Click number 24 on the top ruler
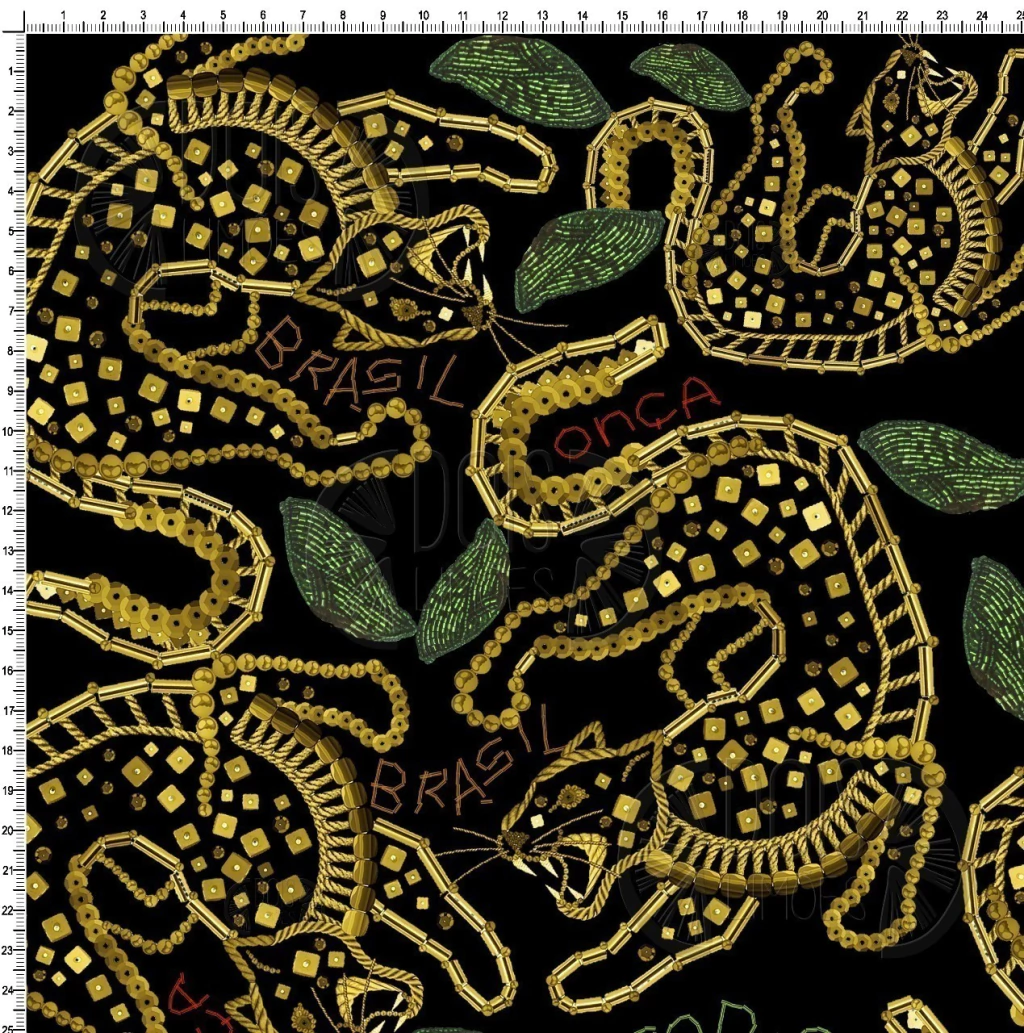This screenshot has width=1024, height=1033. click(x=981, y=15)
